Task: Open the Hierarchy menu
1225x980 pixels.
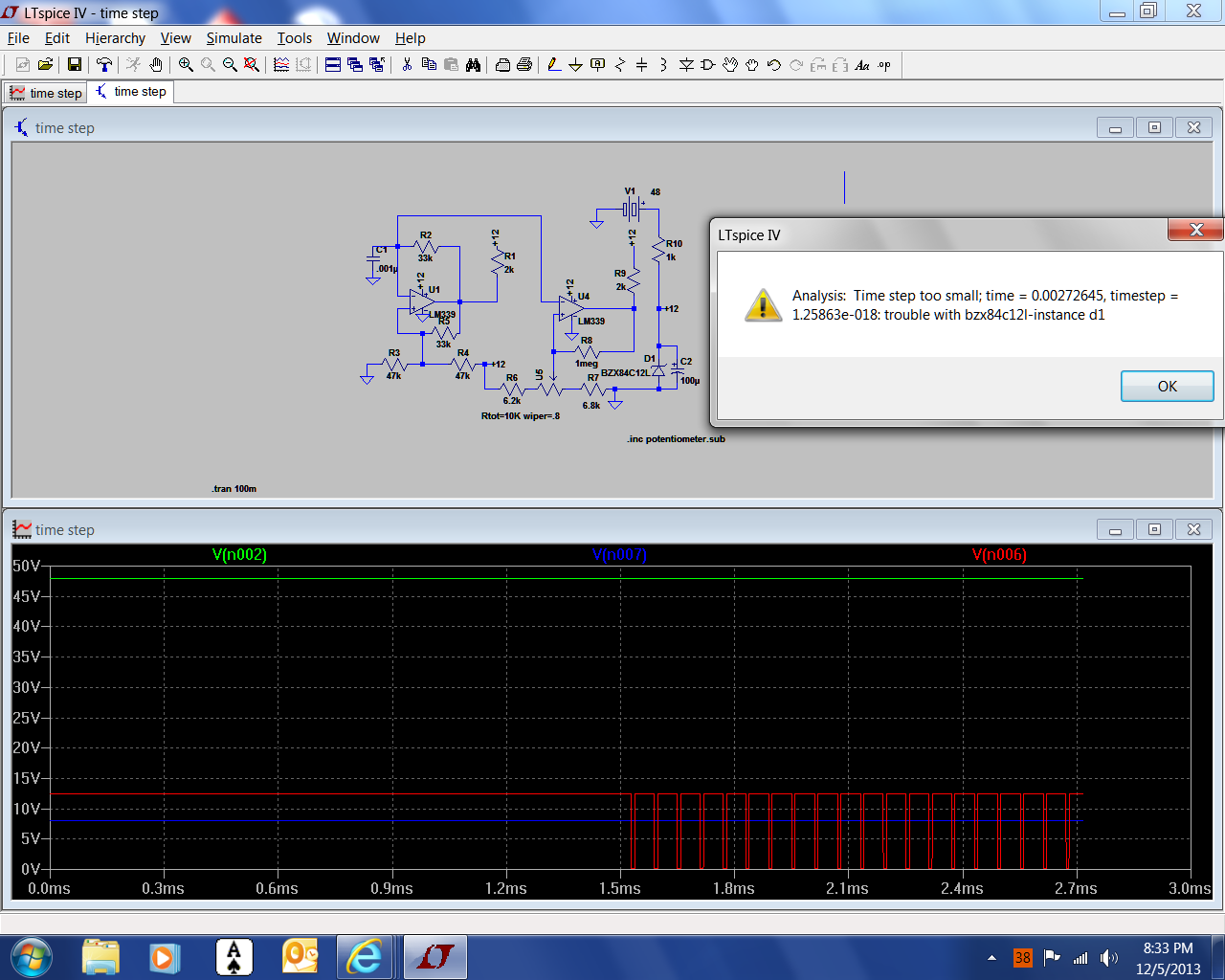Action: [115, 38]
